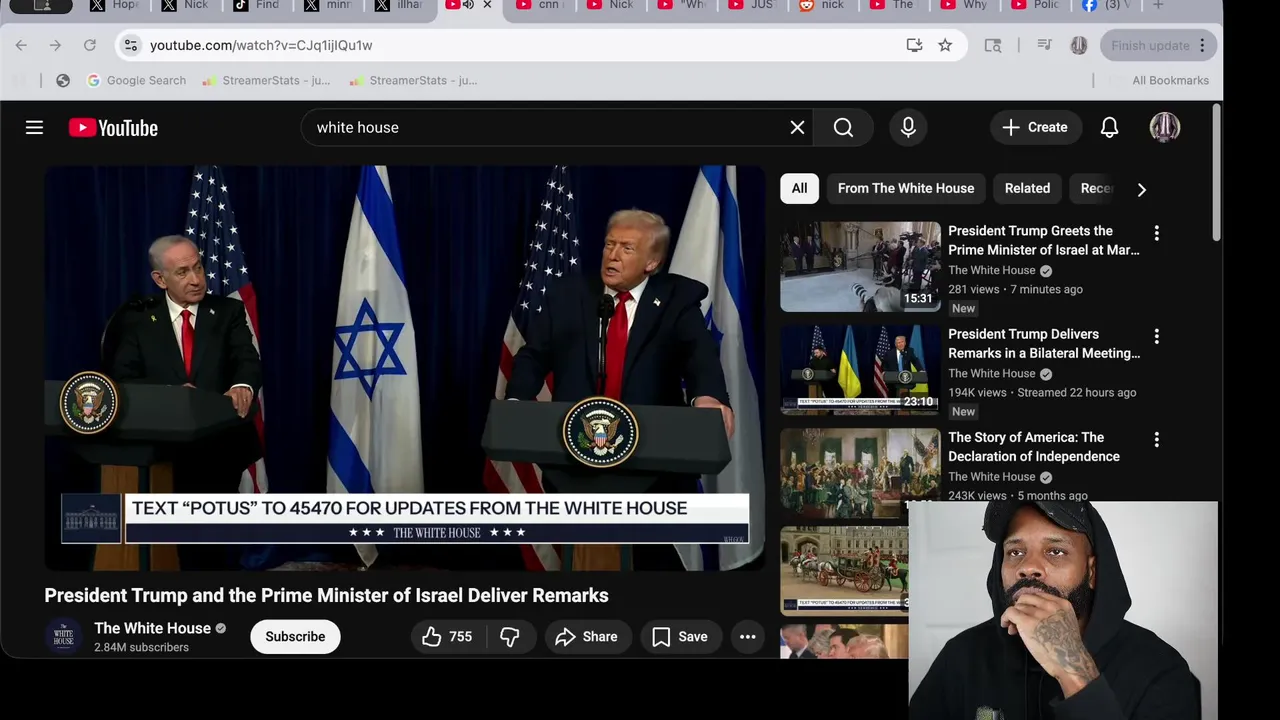Open the Create menu
1280x720 pixels.
(1035, 127)
